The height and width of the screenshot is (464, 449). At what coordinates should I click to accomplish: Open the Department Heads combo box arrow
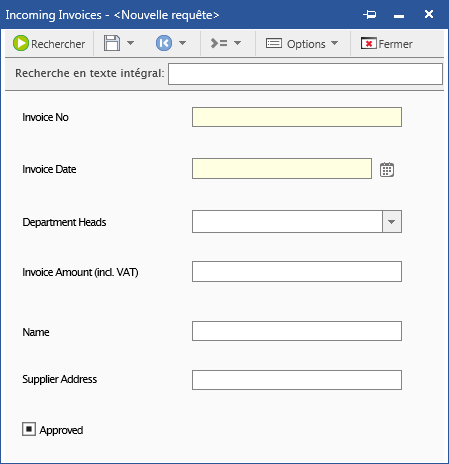tap(392, 221)
